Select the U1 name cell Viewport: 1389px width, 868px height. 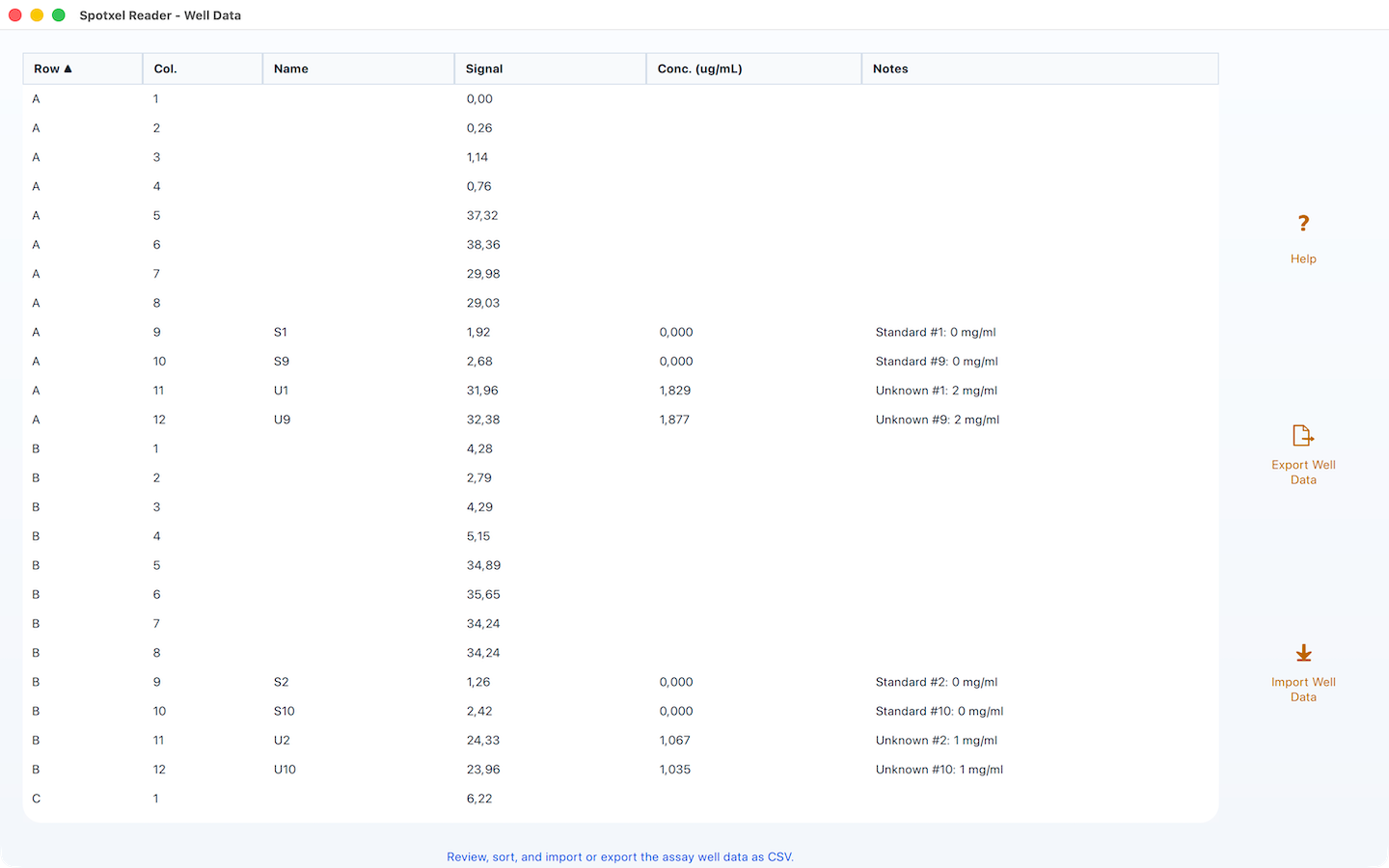click(281, 391)
